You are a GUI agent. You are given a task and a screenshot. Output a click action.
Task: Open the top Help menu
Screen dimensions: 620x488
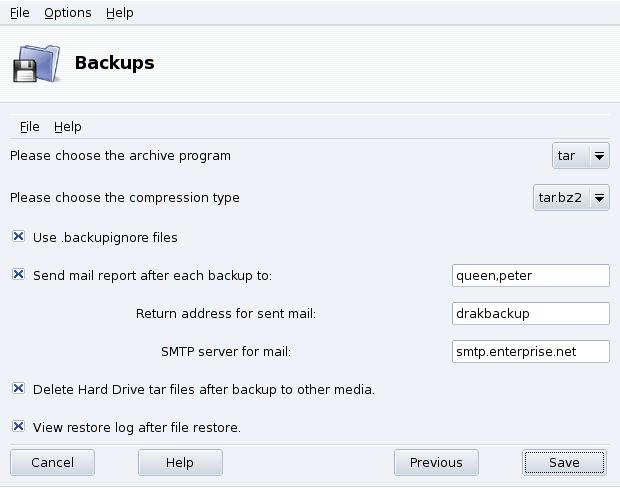pyautogui.click(x=119, y=13)
